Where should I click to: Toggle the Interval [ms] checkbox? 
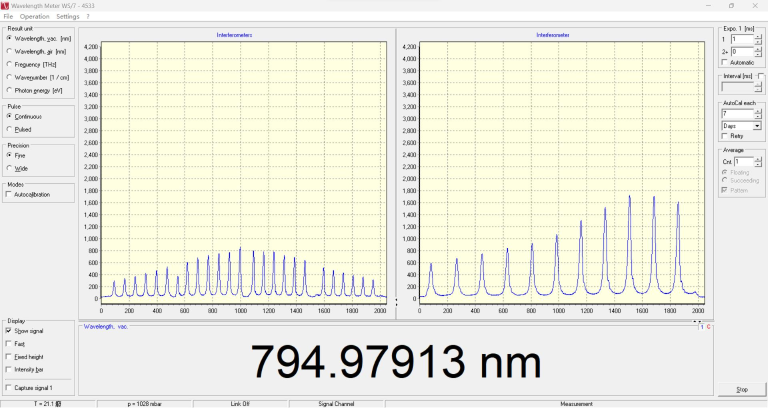point(761,76)
